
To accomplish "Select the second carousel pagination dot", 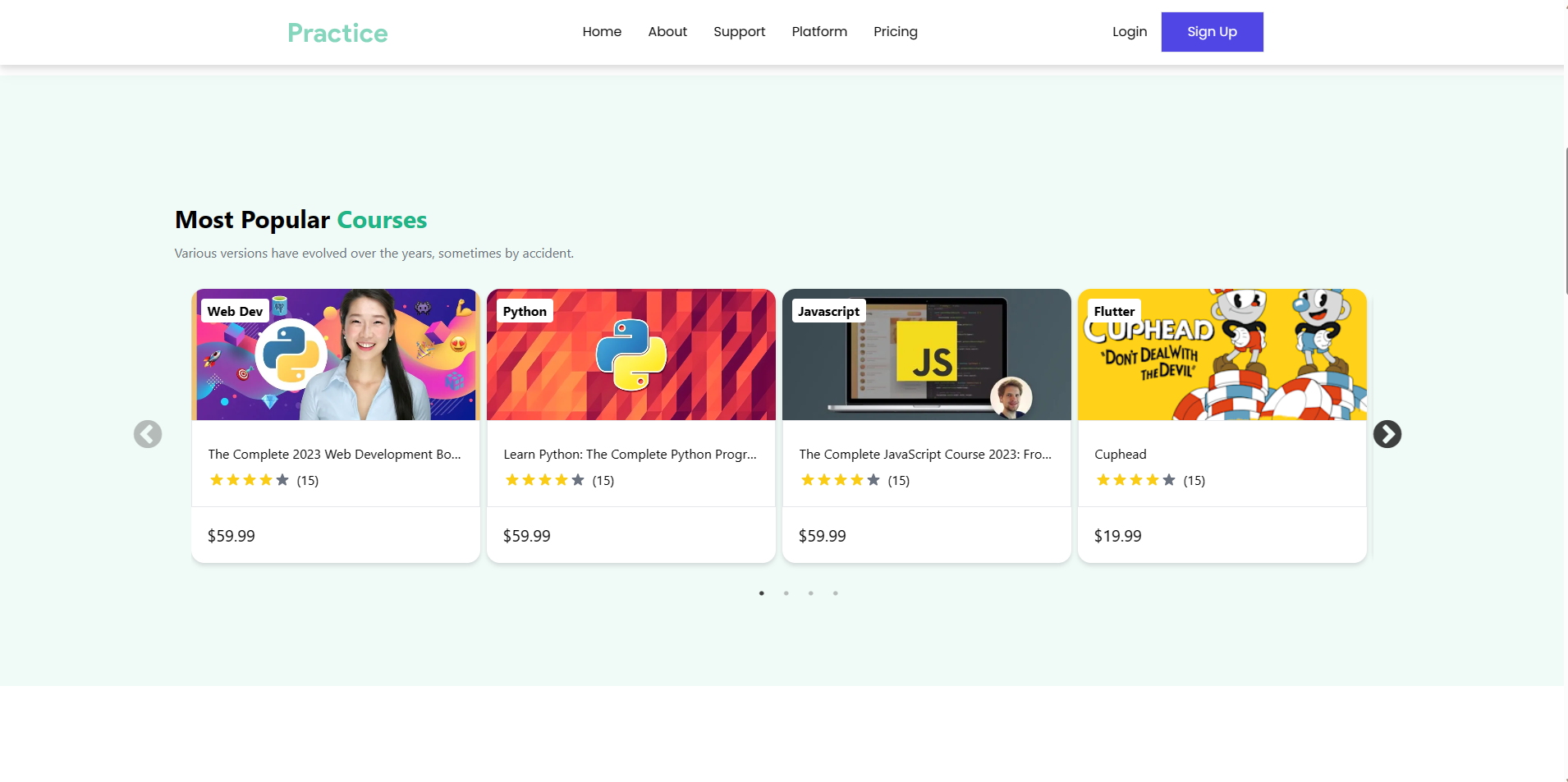I will click(x=786, y=592).
